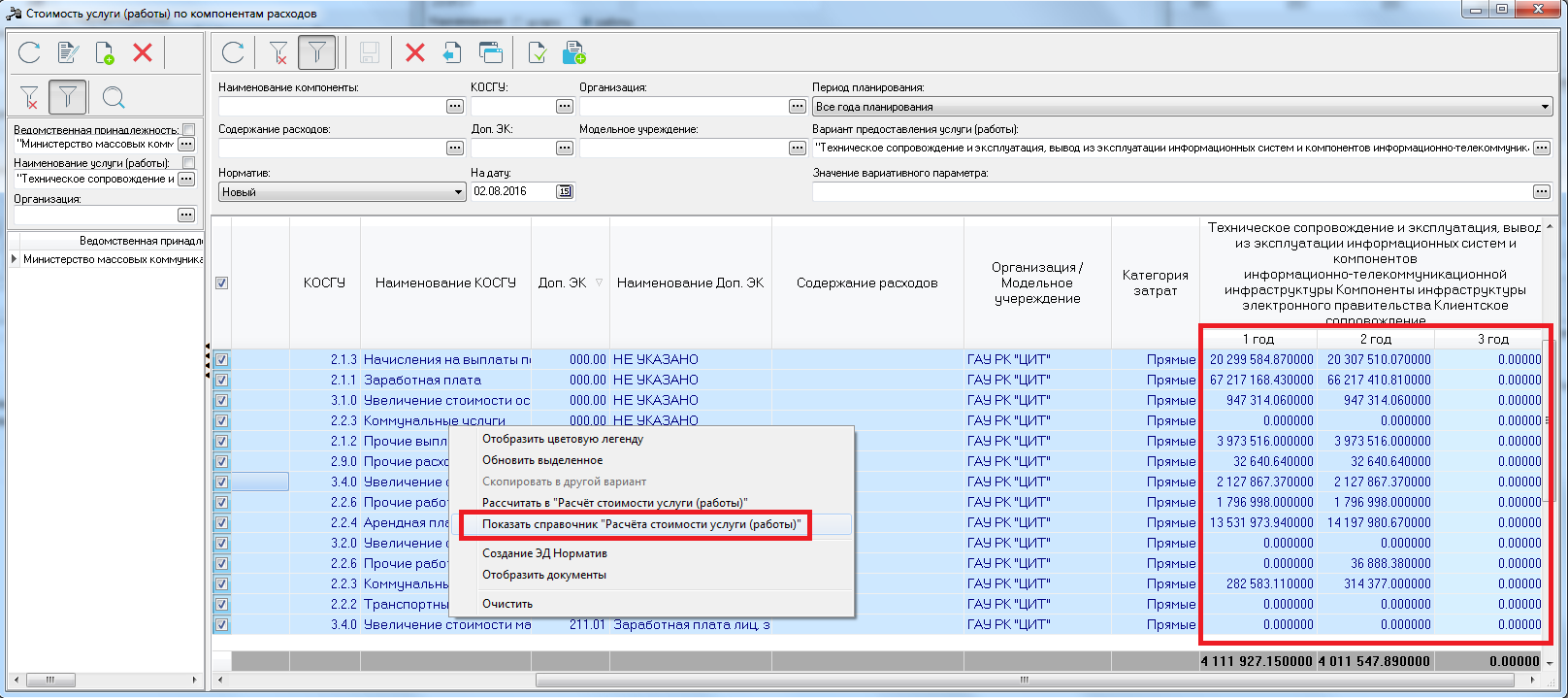Click the refresh icon in main toolbar

233,52
